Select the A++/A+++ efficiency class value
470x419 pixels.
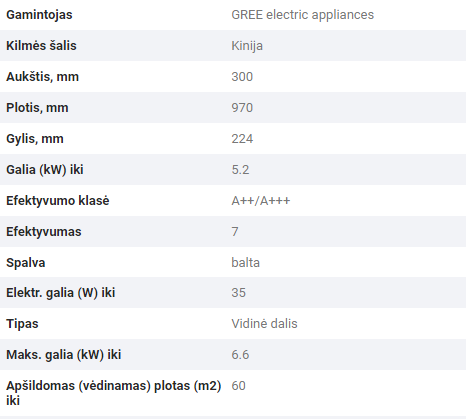261,201
